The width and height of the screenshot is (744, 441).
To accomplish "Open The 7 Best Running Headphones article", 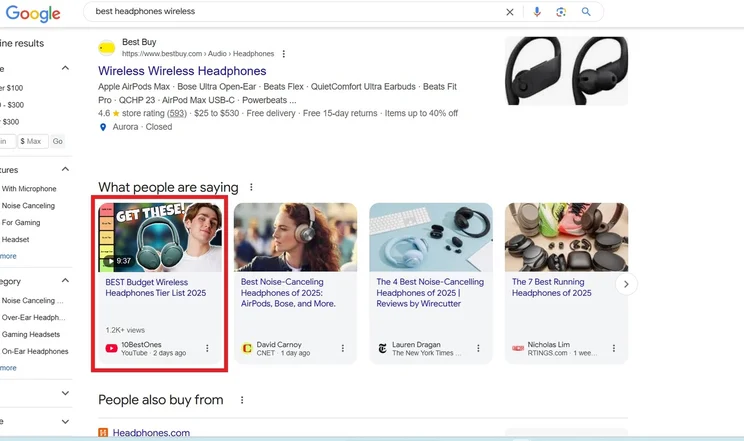I will point(551,287).
